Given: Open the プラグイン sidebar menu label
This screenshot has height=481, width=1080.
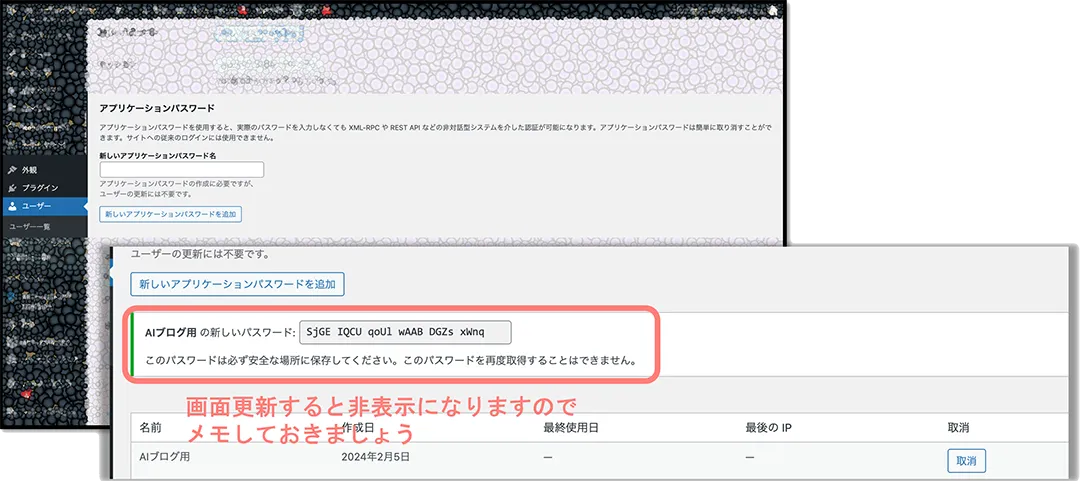Looking at the screenshot, I should click(40, 188).
